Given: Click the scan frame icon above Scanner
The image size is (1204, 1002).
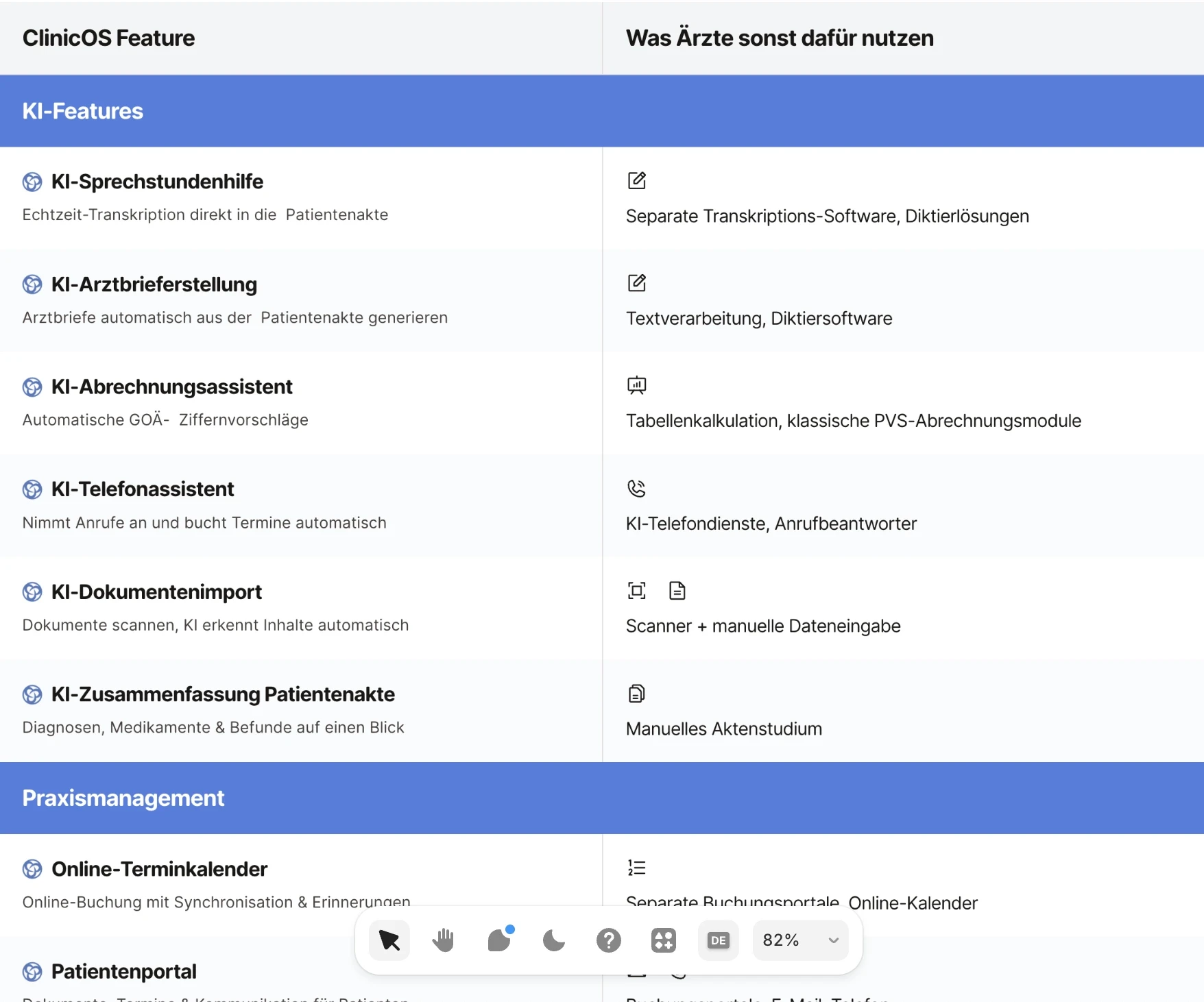Looking at the screenshot, I should tap(637, 590).
